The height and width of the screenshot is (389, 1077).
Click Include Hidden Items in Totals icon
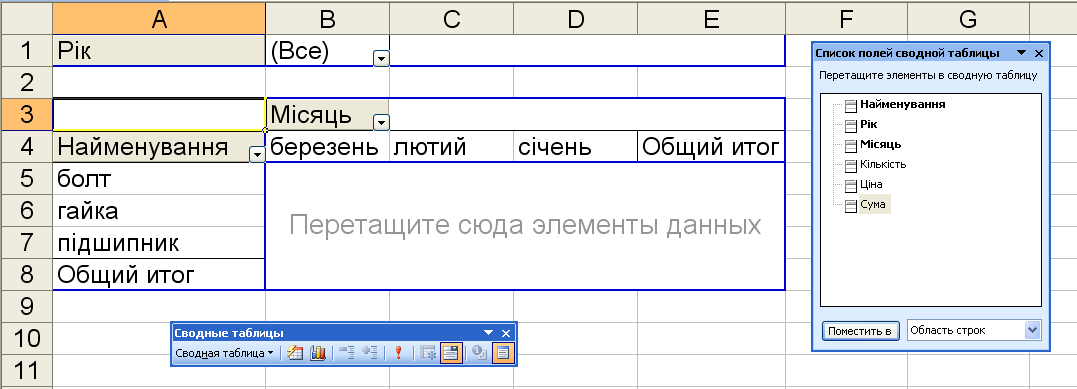pyautogui.click(x=429, y=353)
